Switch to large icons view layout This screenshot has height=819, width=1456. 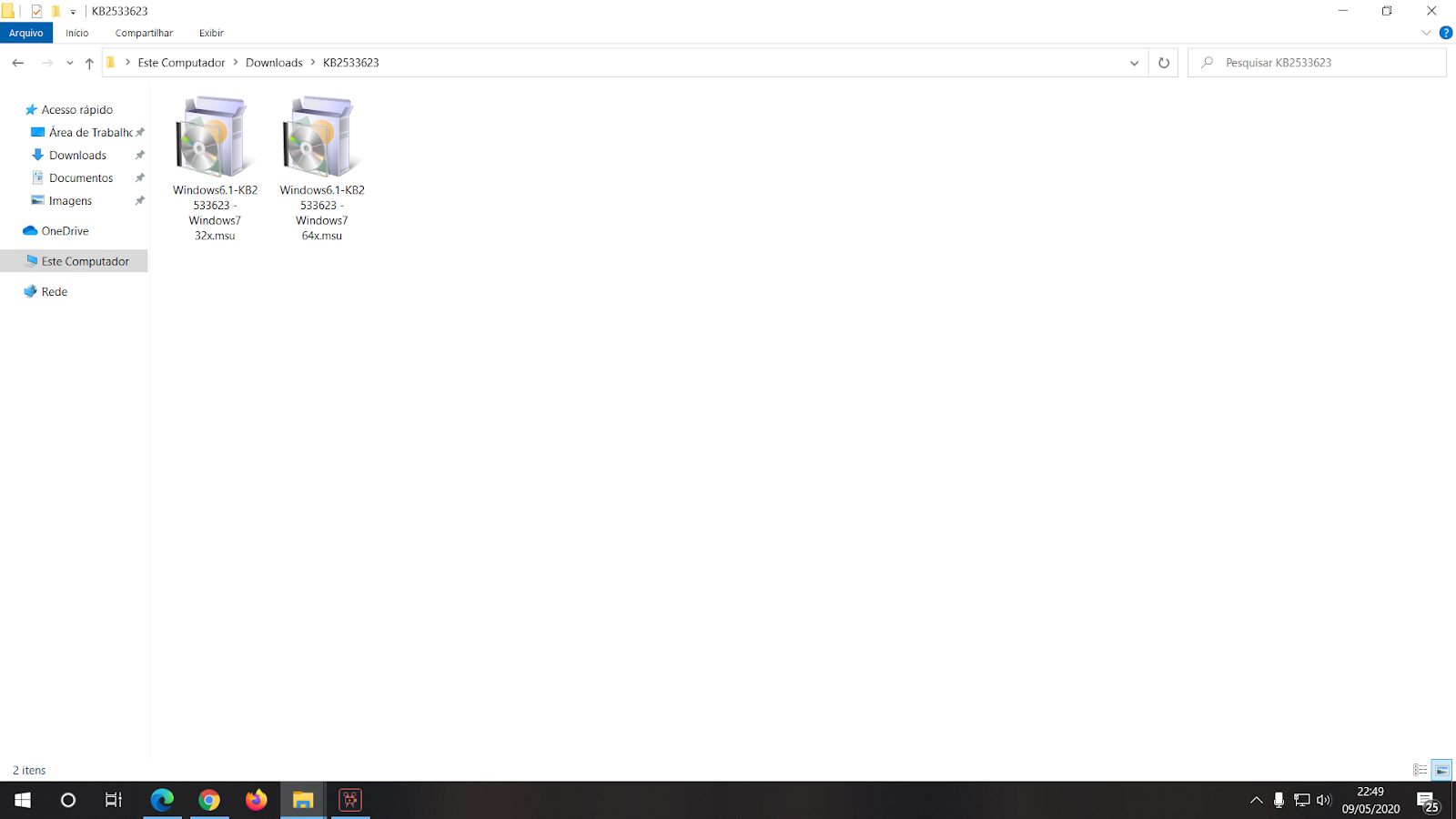(1442, 770)
